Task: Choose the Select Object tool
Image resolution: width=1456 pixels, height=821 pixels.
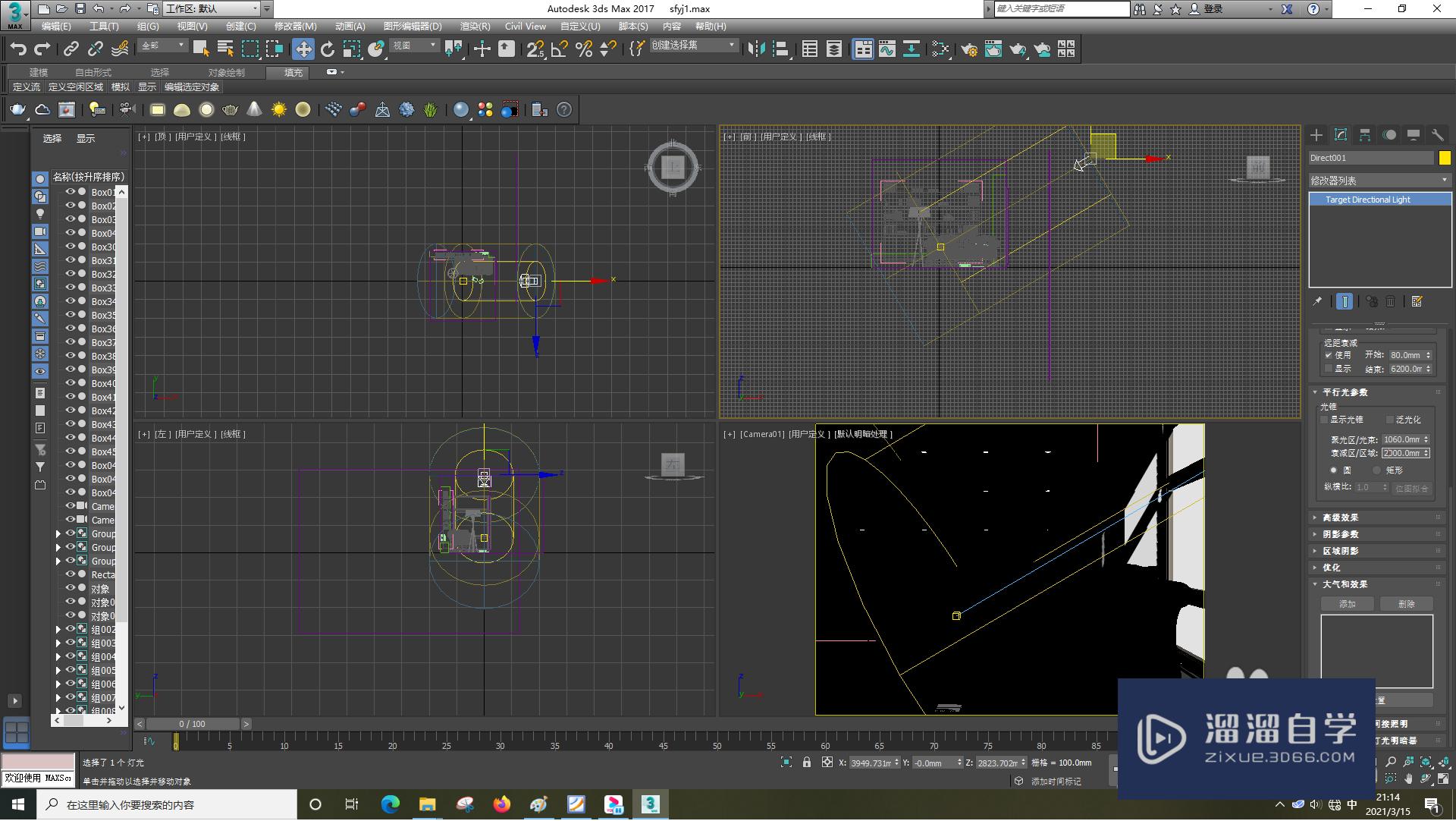Action: 201,49
